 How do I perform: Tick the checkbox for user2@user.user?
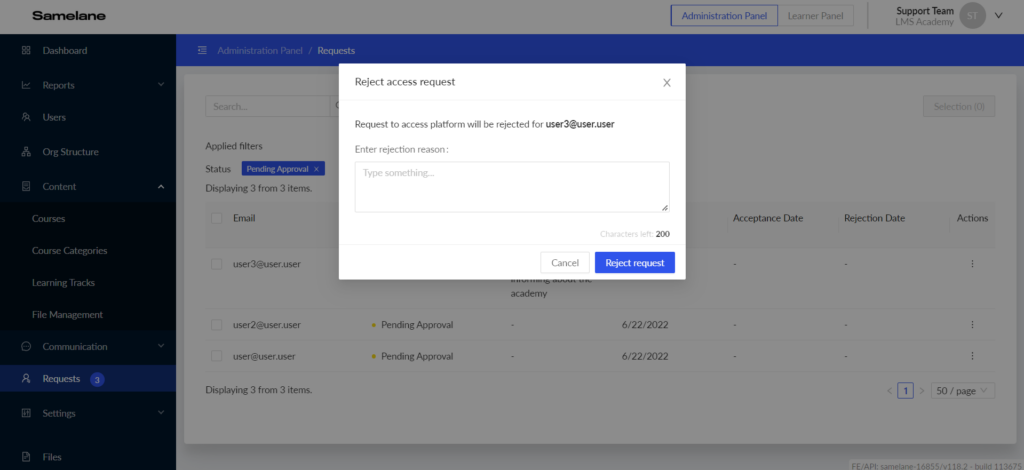(216, 325)
